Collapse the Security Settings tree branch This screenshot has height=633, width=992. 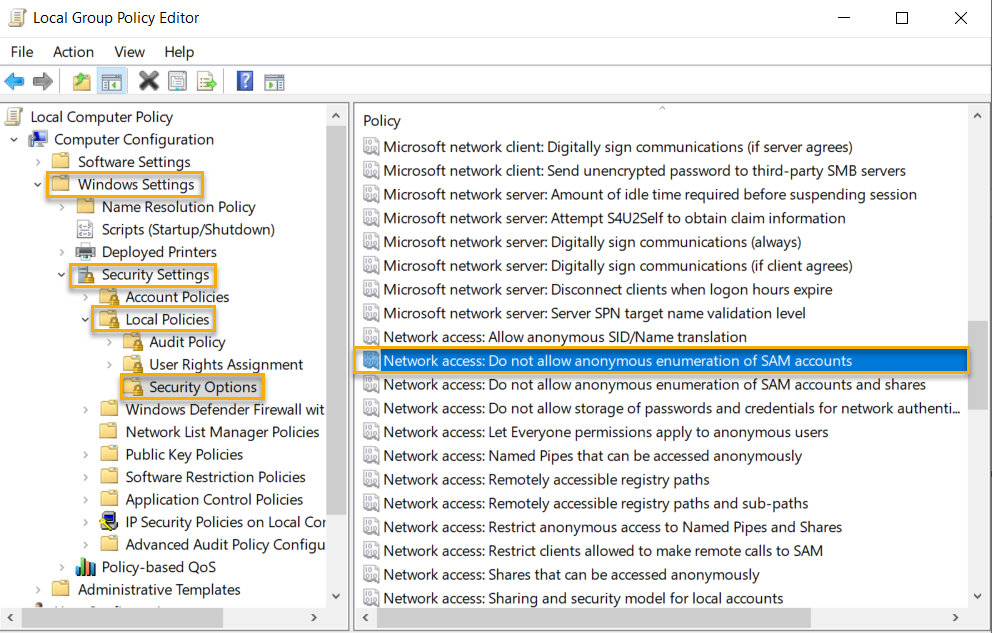click(62, 275)
